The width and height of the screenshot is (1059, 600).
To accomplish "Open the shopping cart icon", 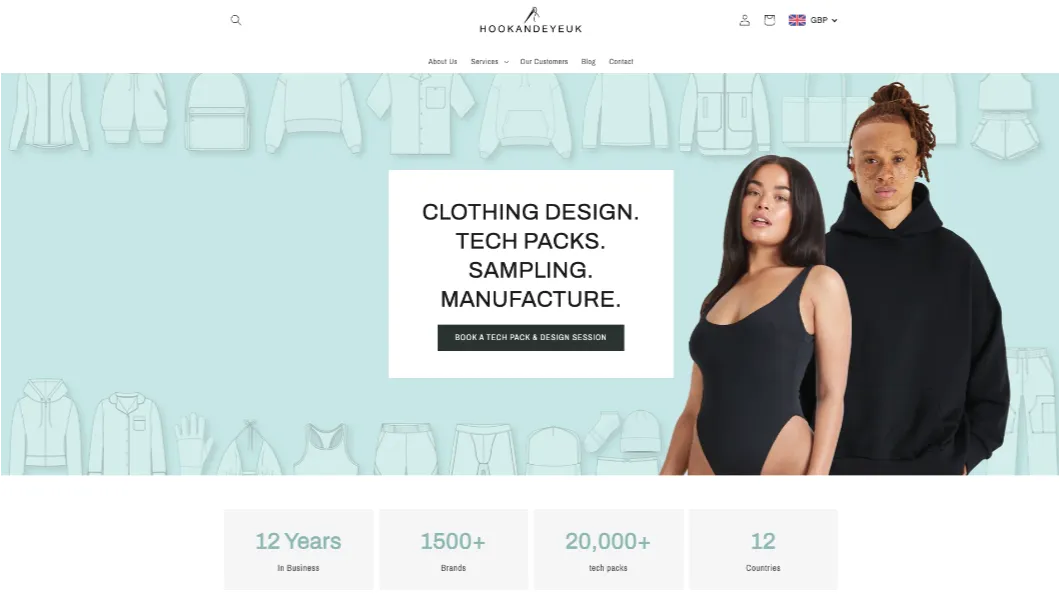I will (x=769, y=20).
